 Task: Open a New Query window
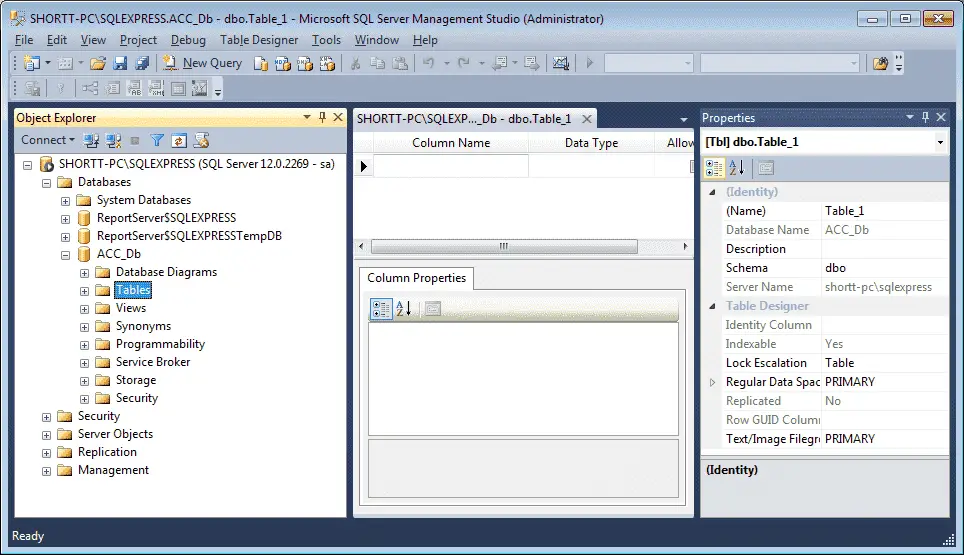(x=202, y=63)
